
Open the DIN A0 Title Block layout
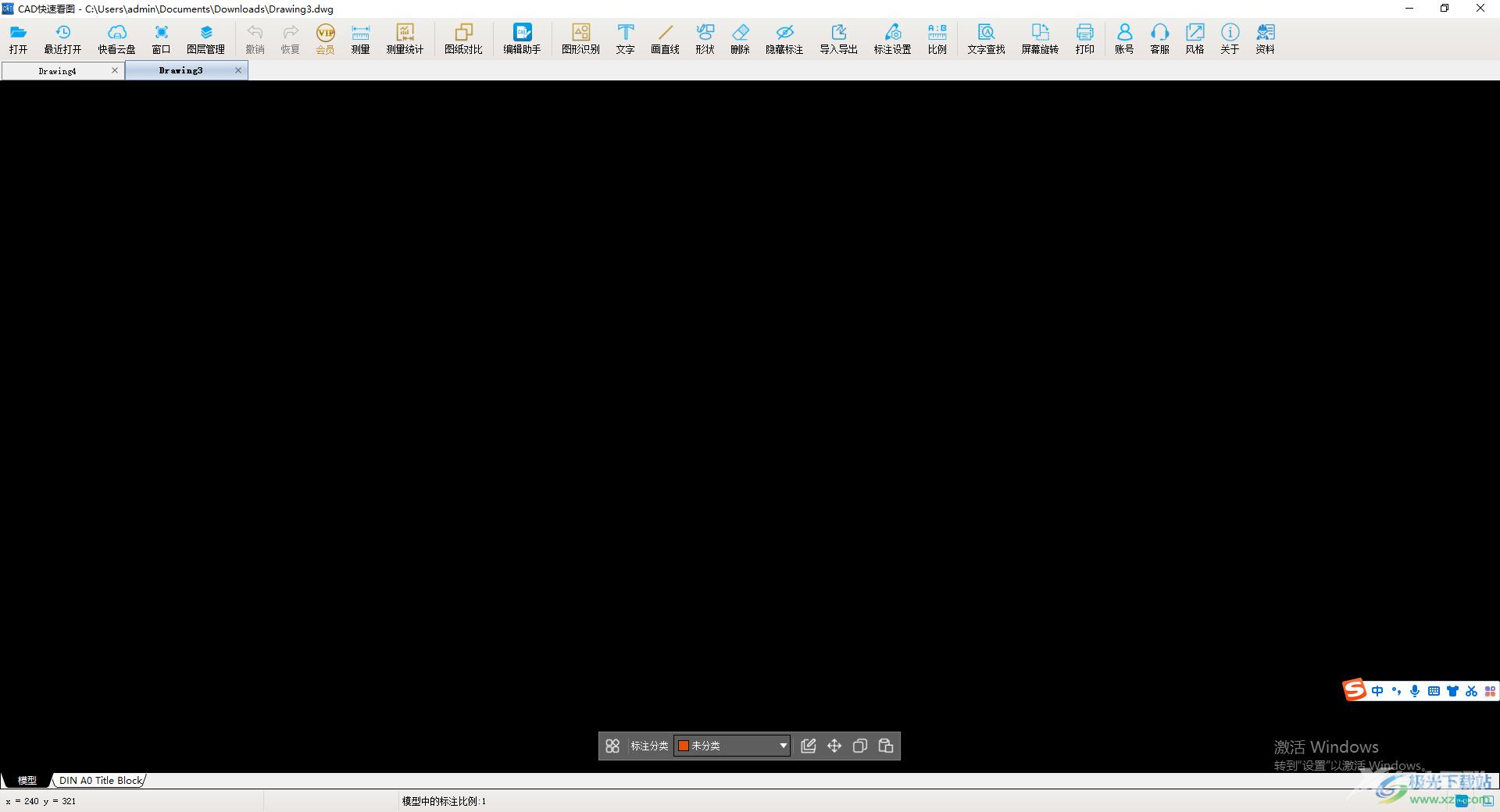click(x=101, y=780)
